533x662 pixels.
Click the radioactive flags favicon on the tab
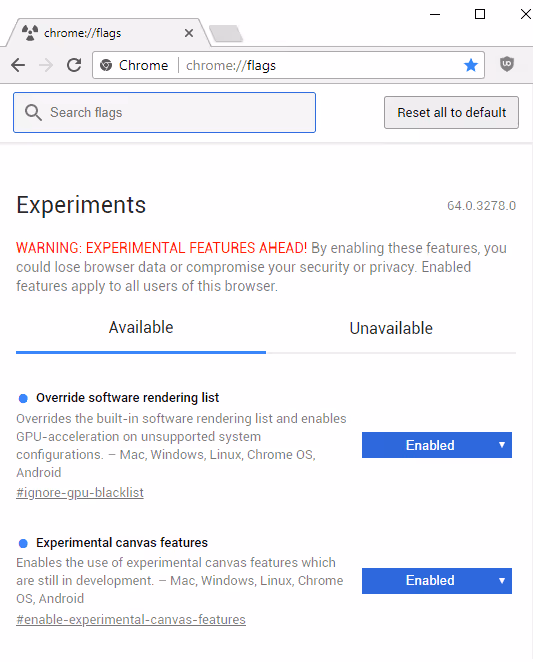(x=30, y=33)
